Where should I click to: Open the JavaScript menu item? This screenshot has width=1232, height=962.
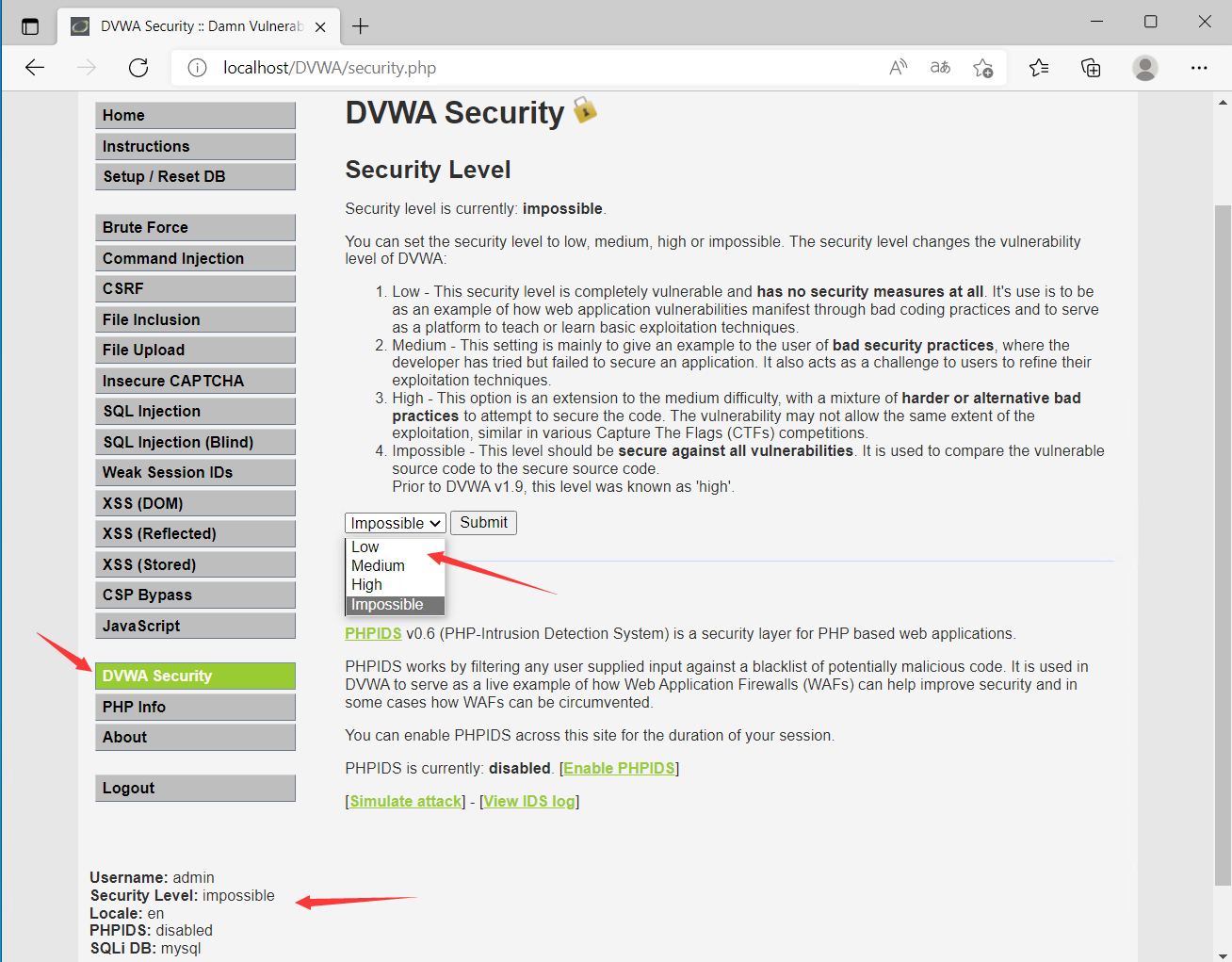(195, 626)
